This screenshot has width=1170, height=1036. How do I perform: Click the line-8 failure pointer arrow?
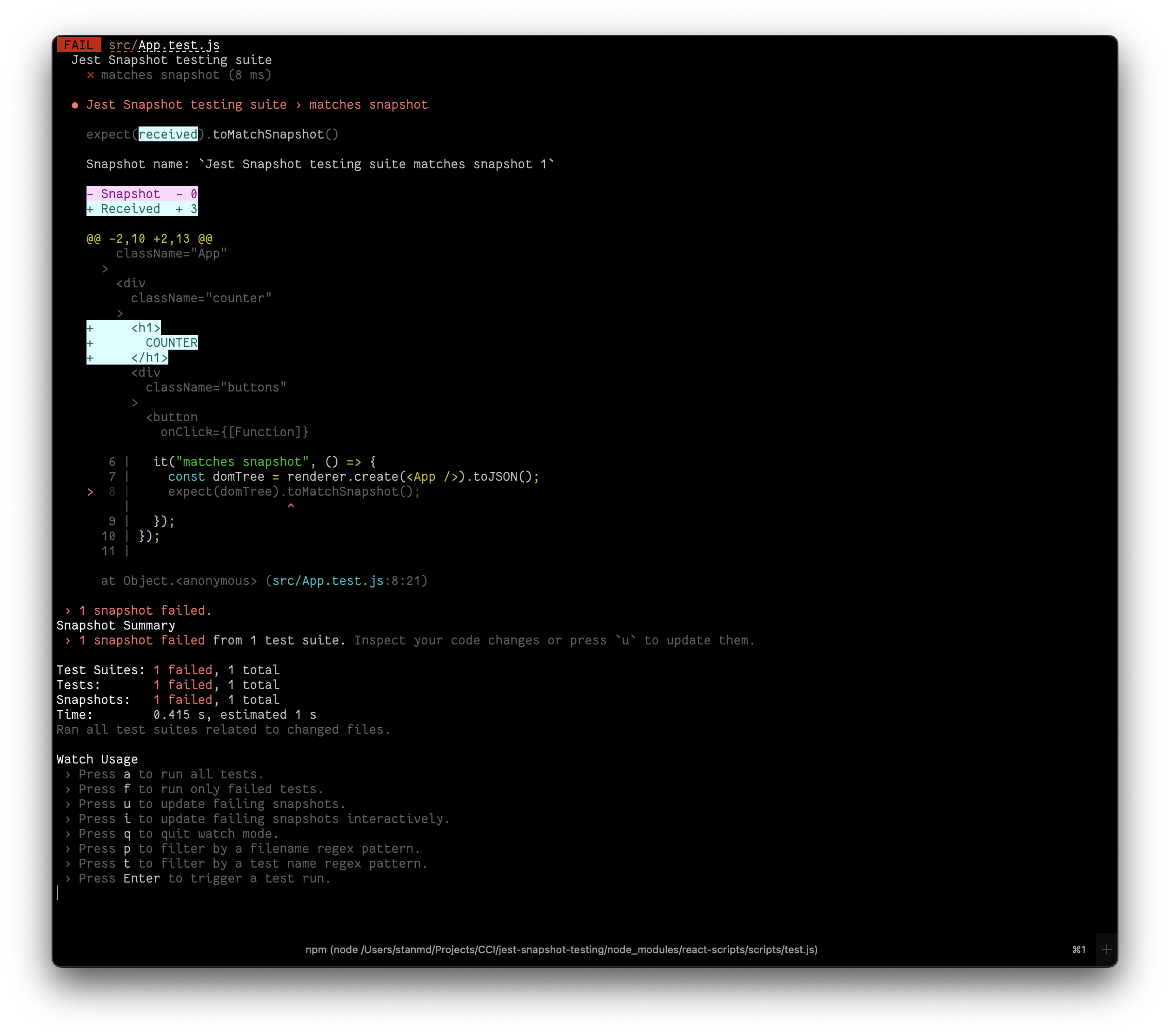[90, 491]
